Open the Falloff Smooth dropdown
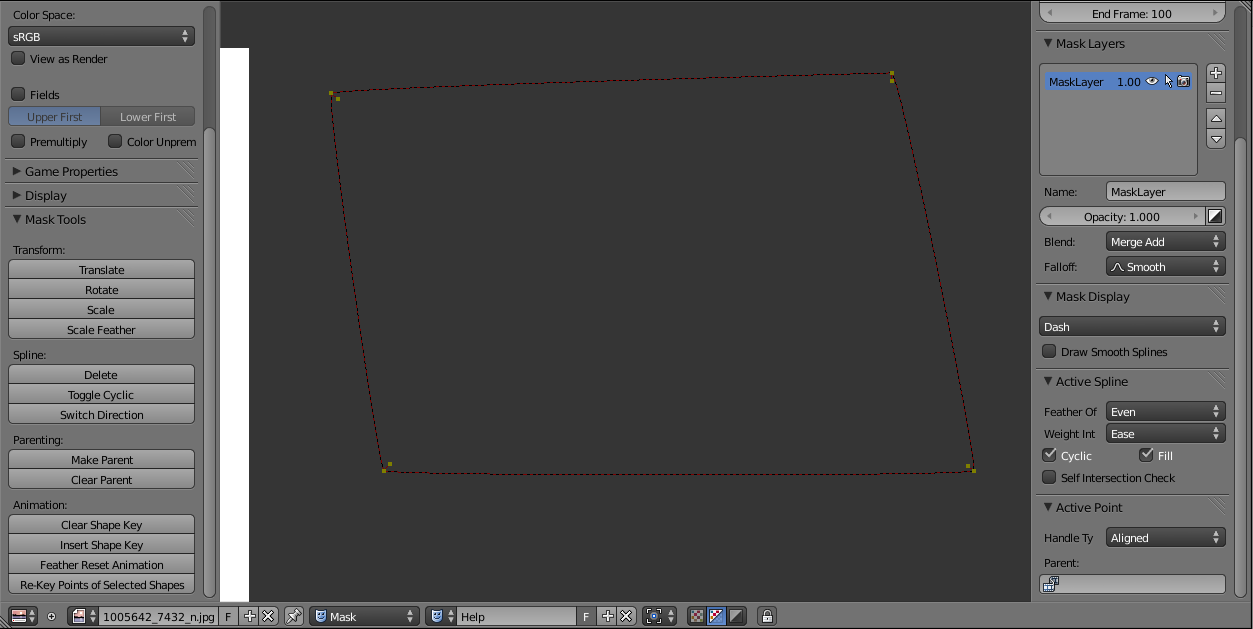This screenshot has height=629, width=1253. [x=1165, y=266]
